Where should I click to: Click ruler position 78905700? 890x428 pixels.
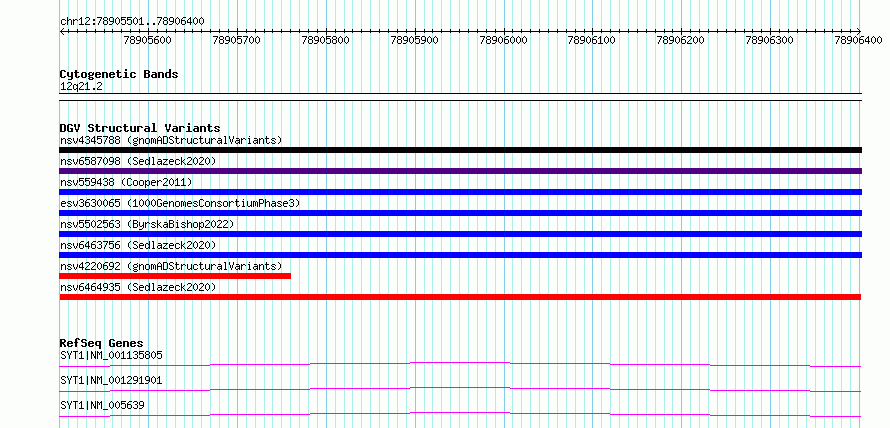pos(237,40)
